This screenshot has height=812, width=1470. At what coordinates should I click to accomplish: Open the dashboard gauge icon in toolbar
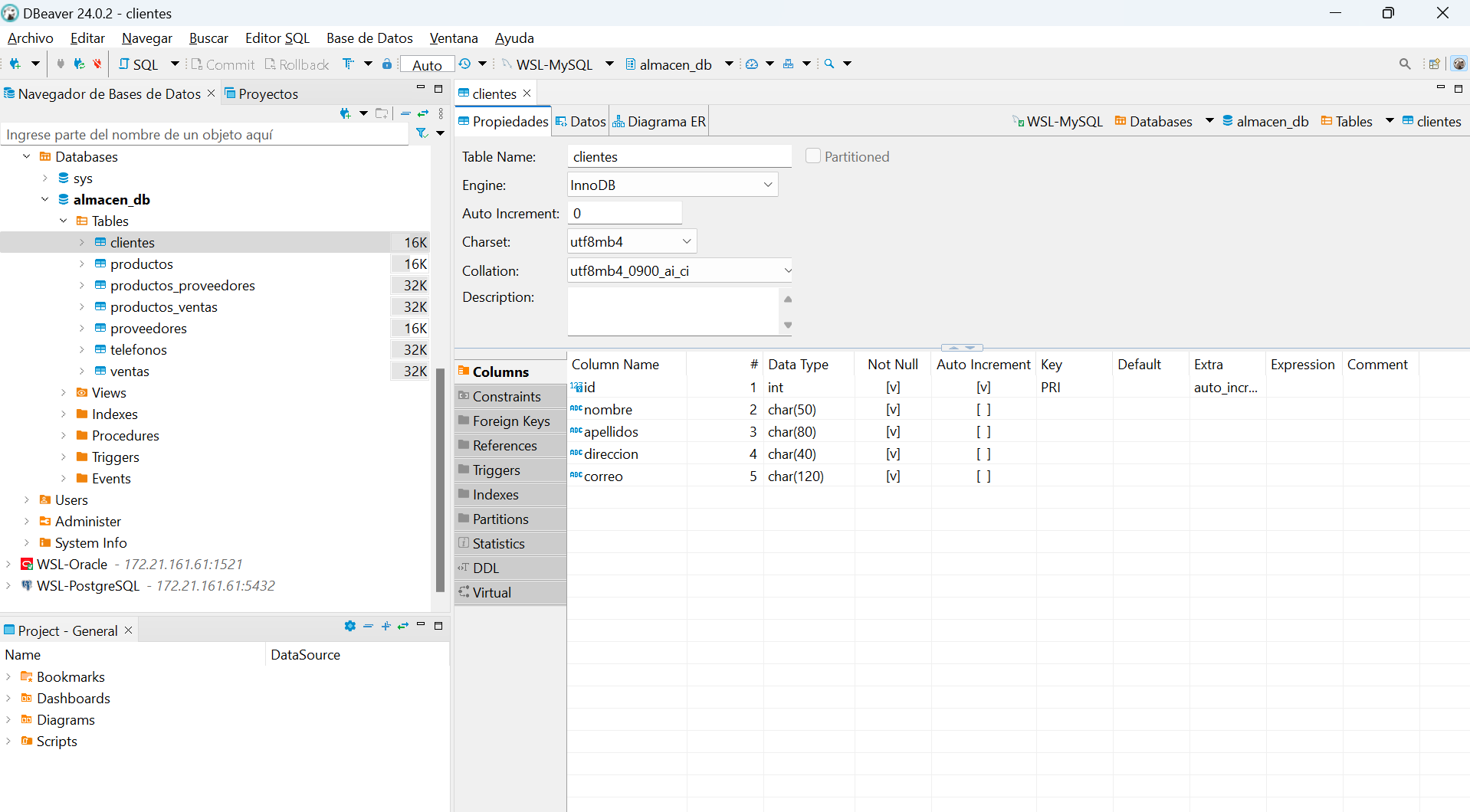coord(752,64)
